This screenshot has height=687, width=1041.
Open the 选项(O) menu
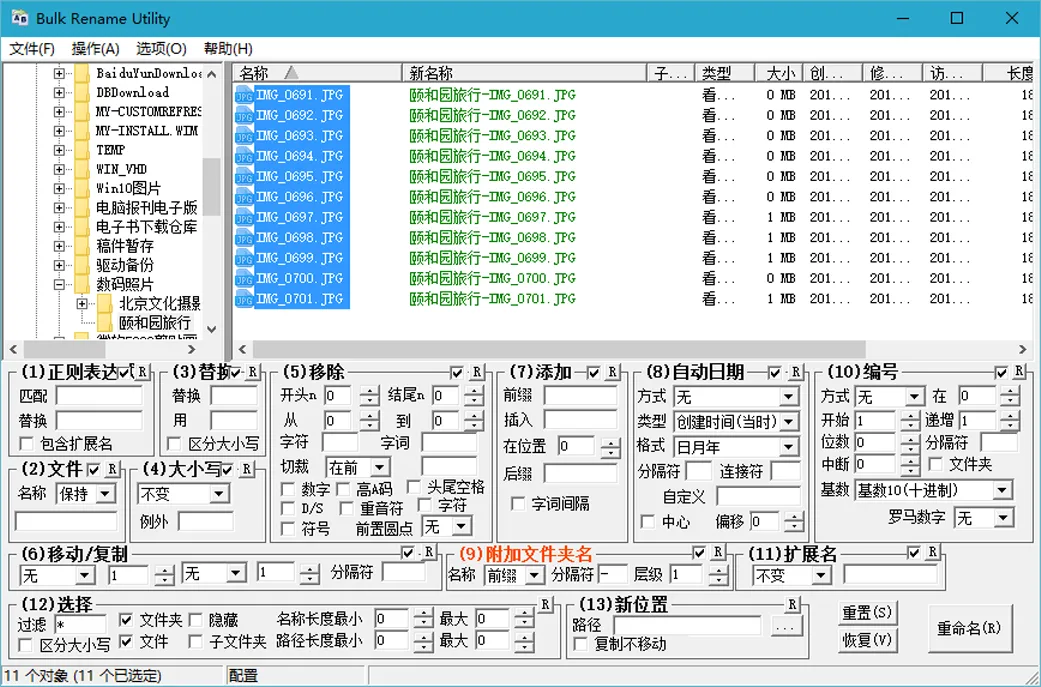(161, 48)
